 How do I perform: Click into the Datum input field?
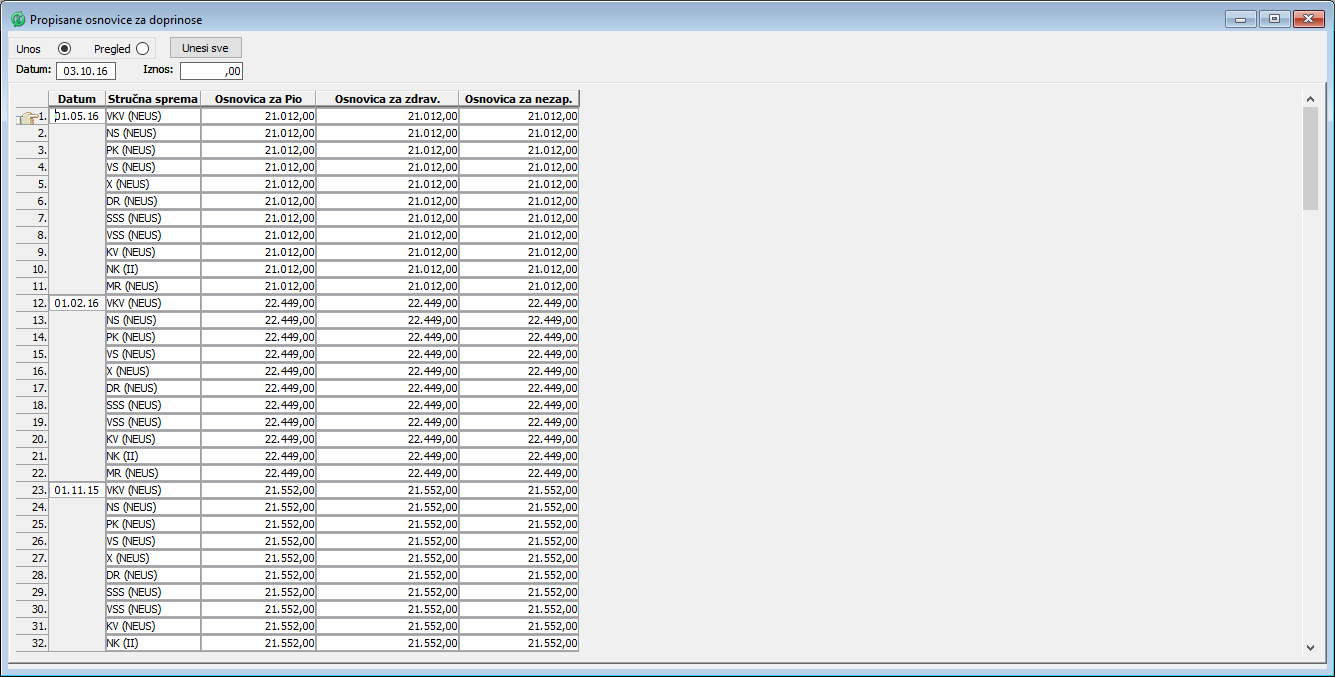click(x=86, y=71)
